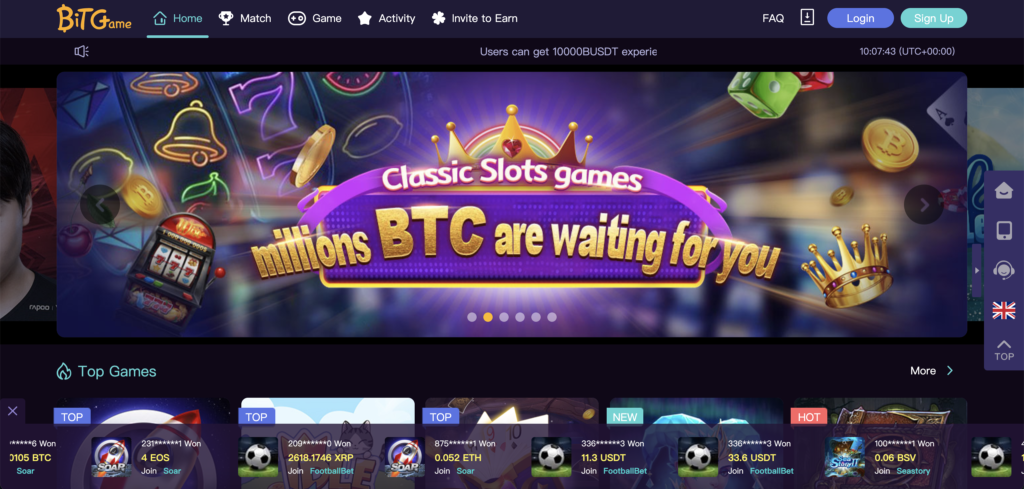
Task: Click the Sign Up button
Action: (x=933, y=18)
